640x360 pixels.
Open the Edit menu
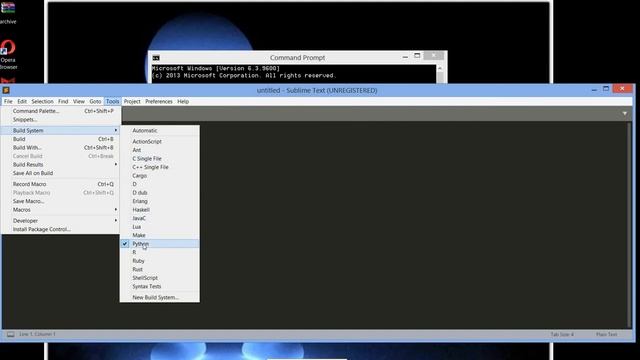[22, 101]
